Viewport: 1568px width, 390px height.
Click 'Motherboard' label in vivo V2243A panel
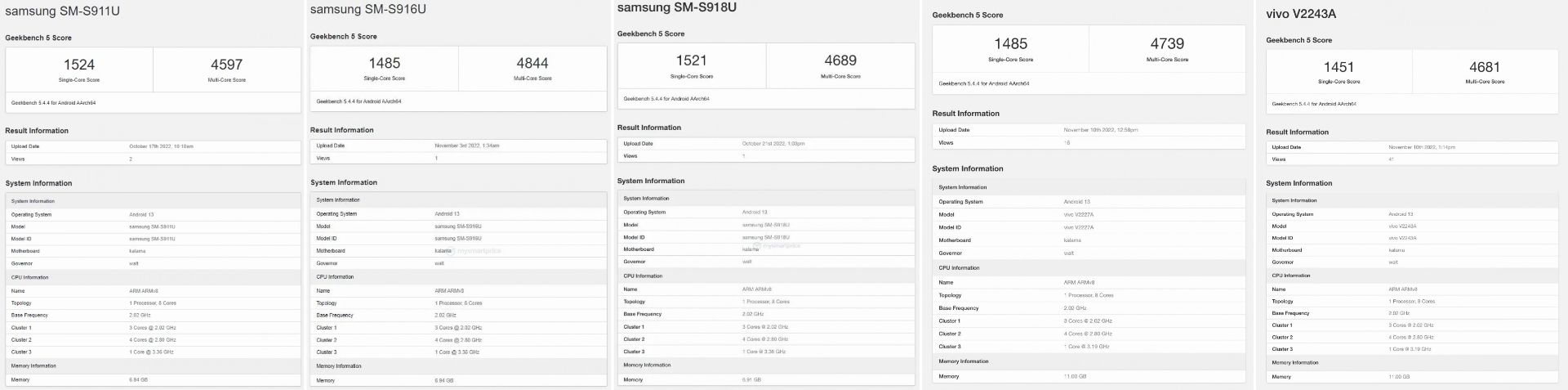coord(1286,250)
